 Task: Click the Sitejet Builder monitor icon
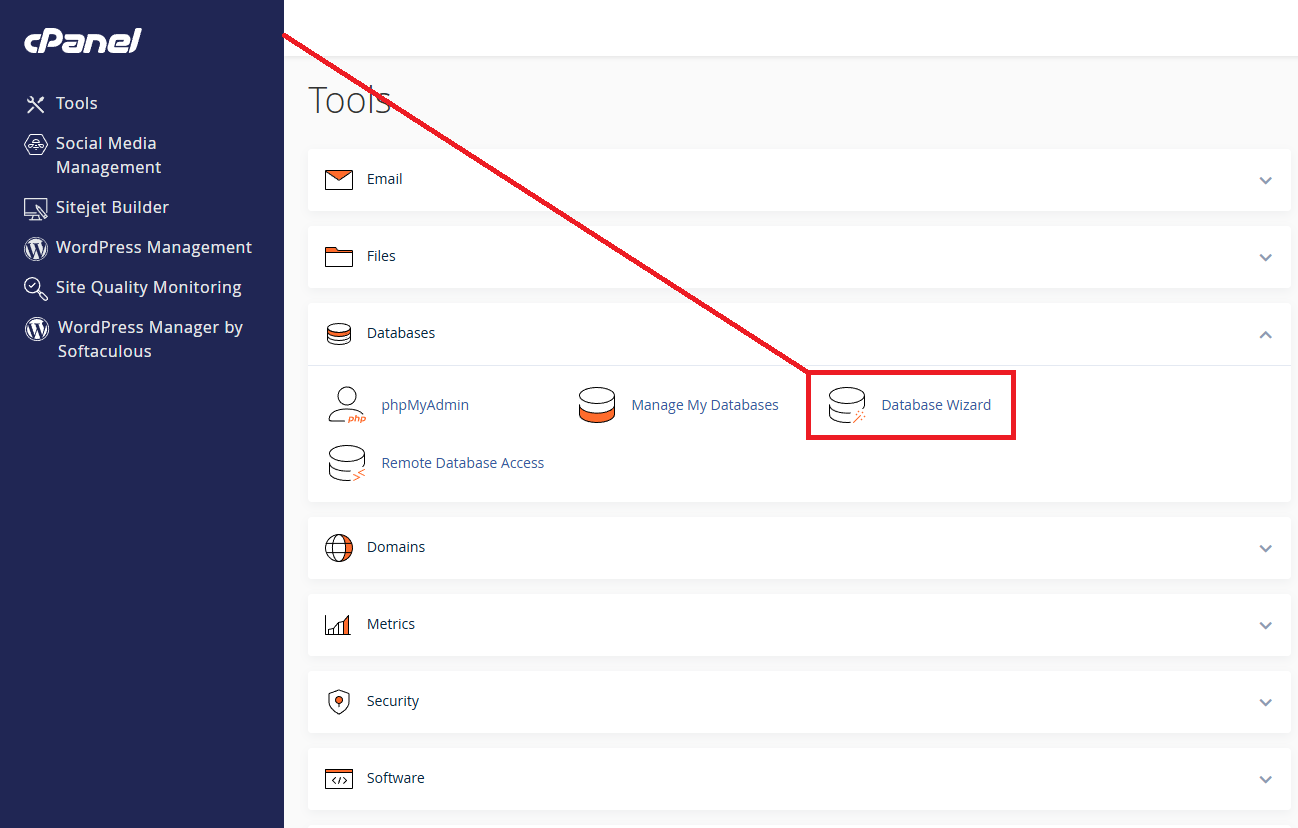pyautogui.click(x=36, y=208)
